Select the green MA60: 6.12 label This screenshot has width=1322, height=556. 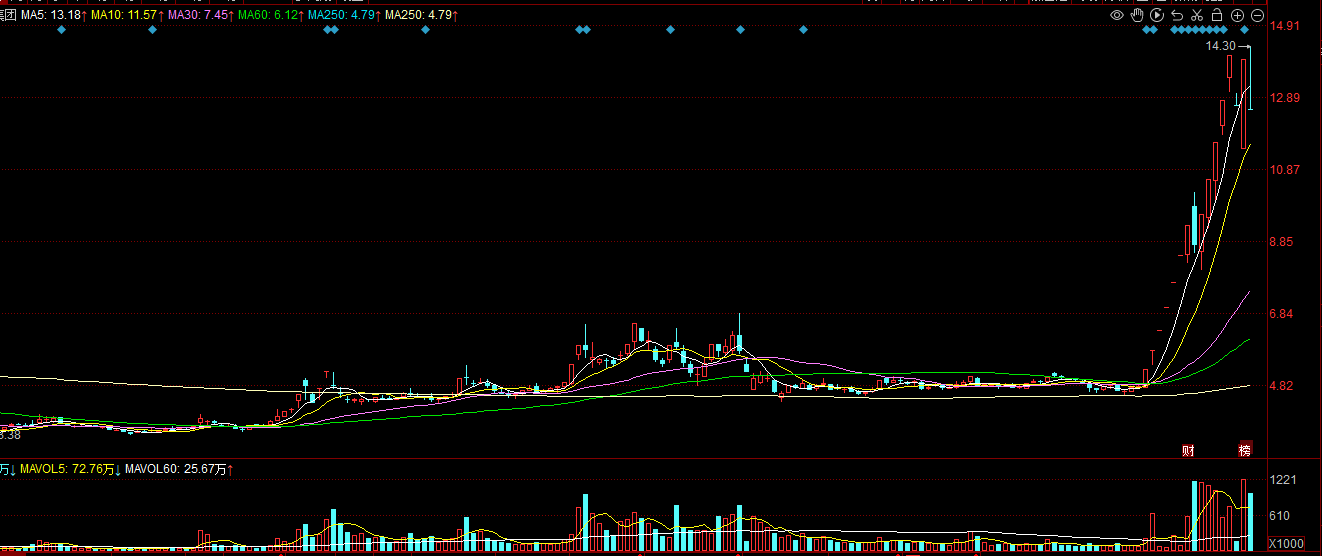[x=270, y=15]
